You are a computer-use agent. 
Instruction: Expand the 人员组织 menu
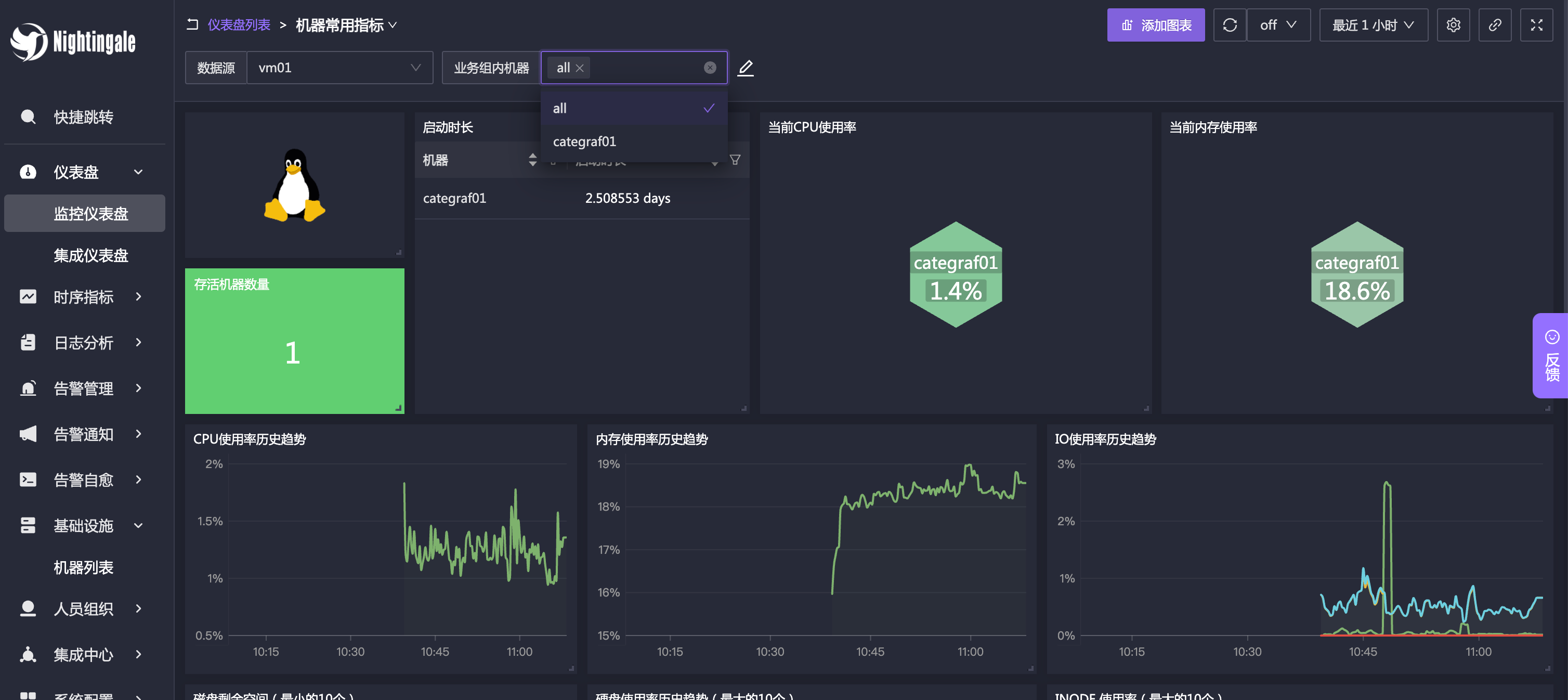pos(84,608)
